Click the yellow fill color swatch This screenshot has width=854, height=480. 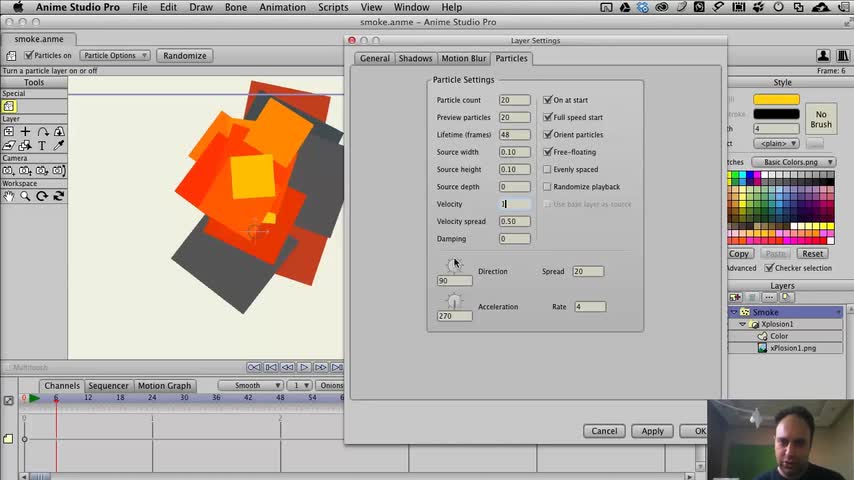pyautogui.click(x=776, y=99)
